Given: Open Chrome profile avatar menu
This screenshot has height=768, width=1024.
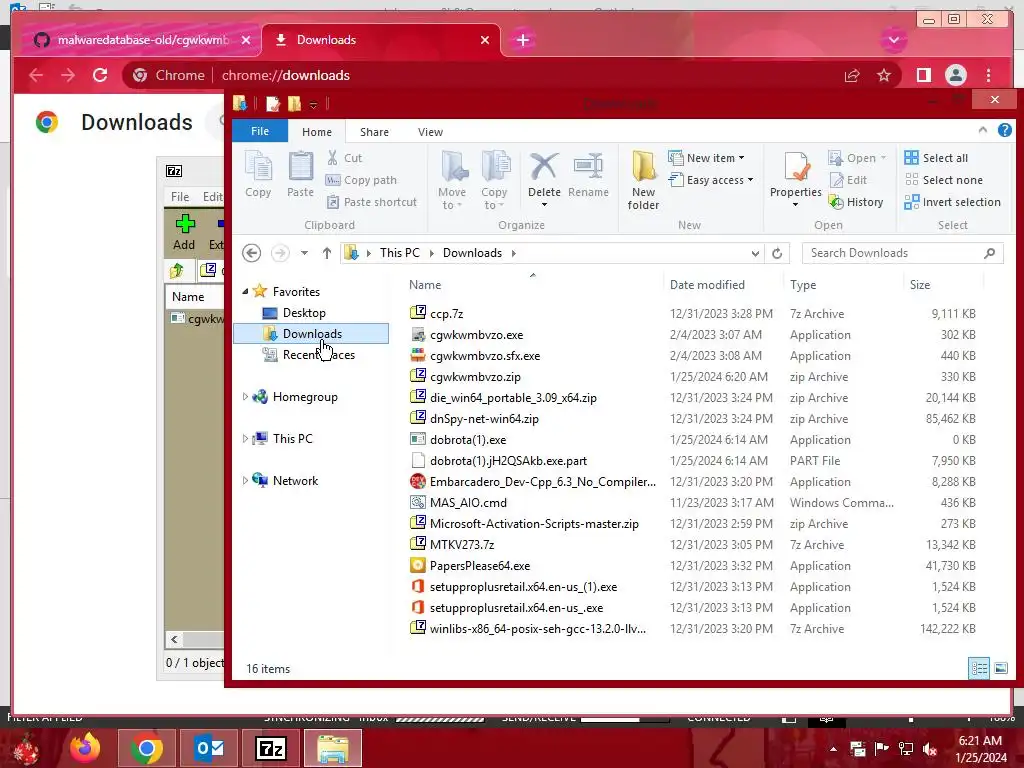Looking at the screenshot, I should (x=955, y=75).
